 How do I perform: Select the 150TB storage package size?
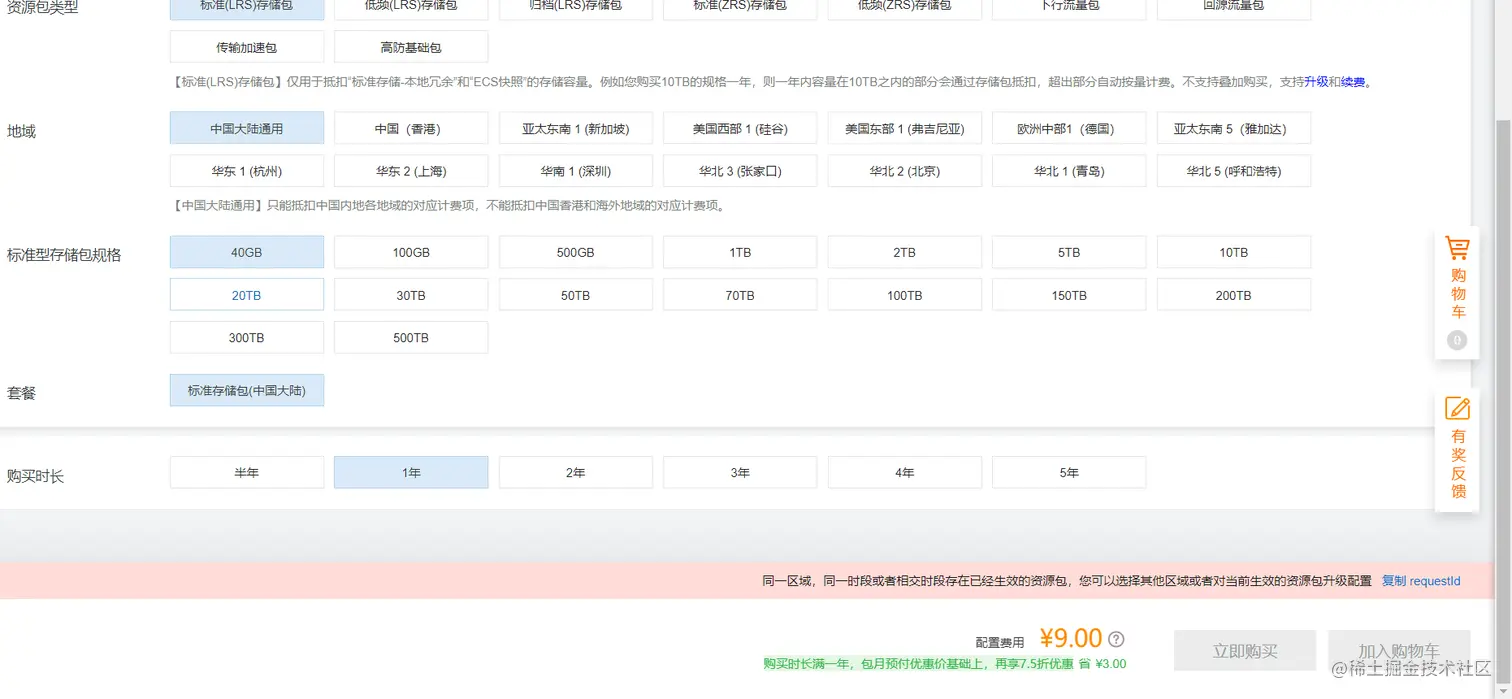1069,295
